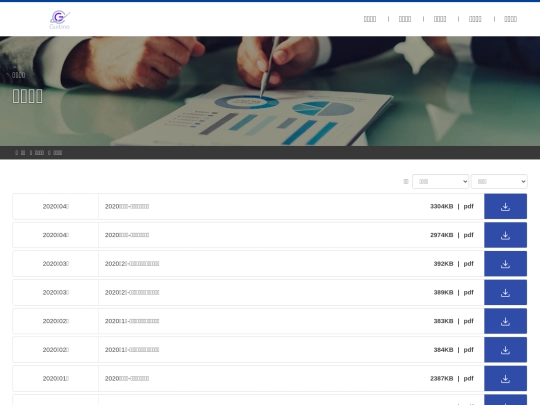Click the date cell in the 2387KB row
Screen dimensions: 540x405
(56, 378)
